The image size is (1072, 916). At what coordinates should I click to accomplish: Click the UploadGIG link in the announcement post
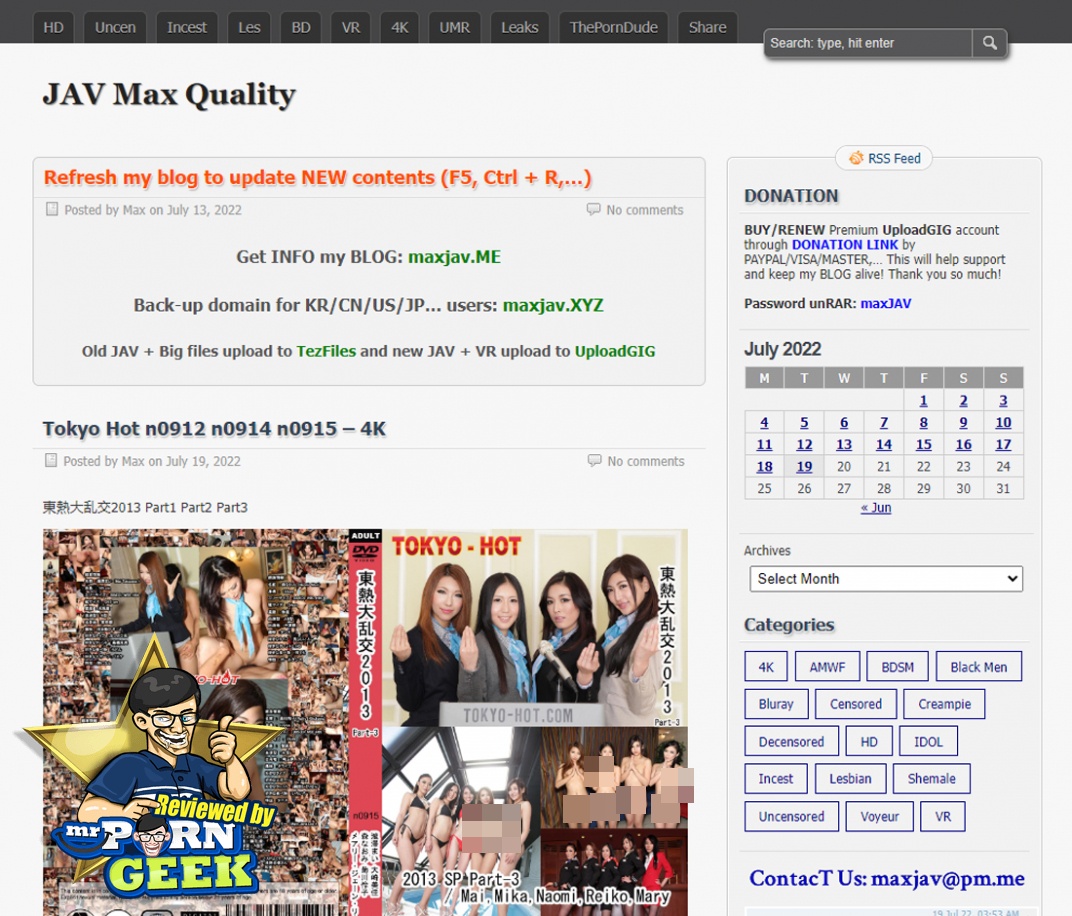coord(614,352)
